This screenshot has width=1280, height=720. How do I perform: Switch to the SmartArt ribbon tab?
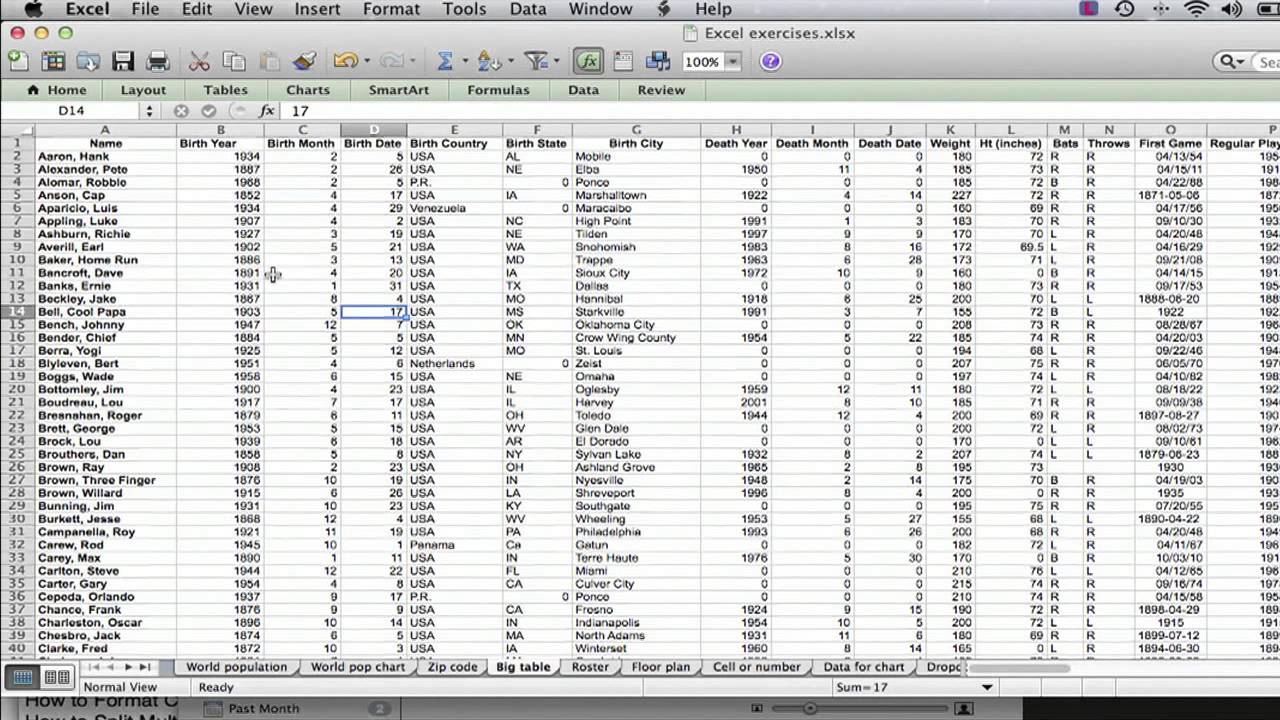pos(399,90)
